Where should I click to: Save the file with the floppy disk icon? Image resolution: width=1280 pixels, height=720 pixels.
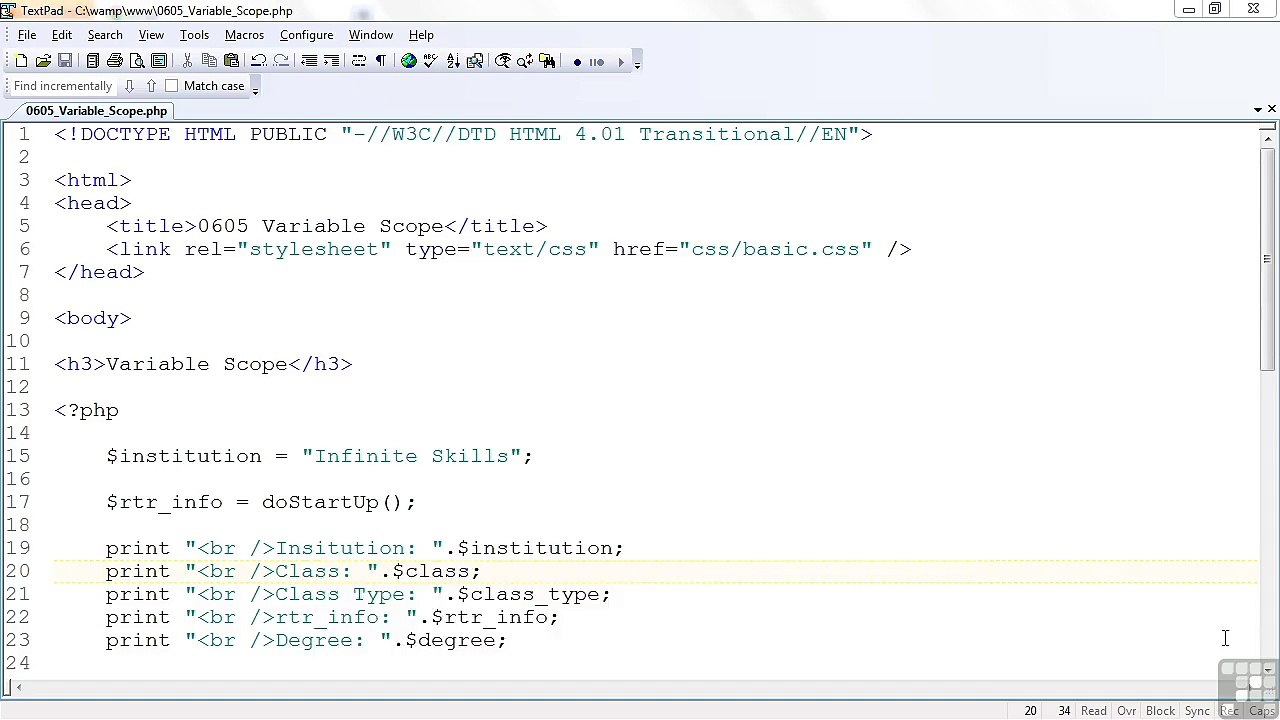pyautogui.click(x=65, y=61)
